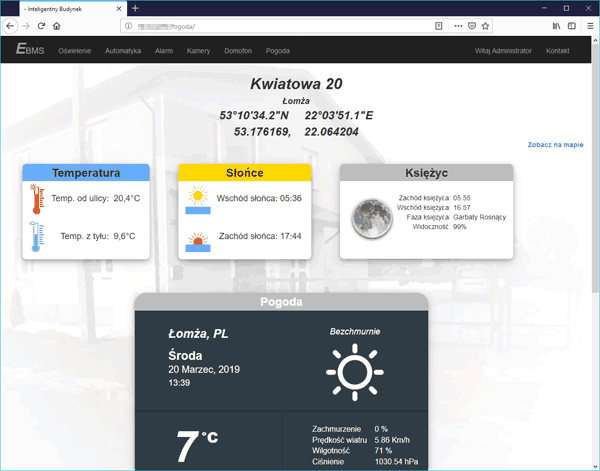Viewport: 600px width, 471px height.
Task: Click the browser back arrow button
Action: (11, 26)
